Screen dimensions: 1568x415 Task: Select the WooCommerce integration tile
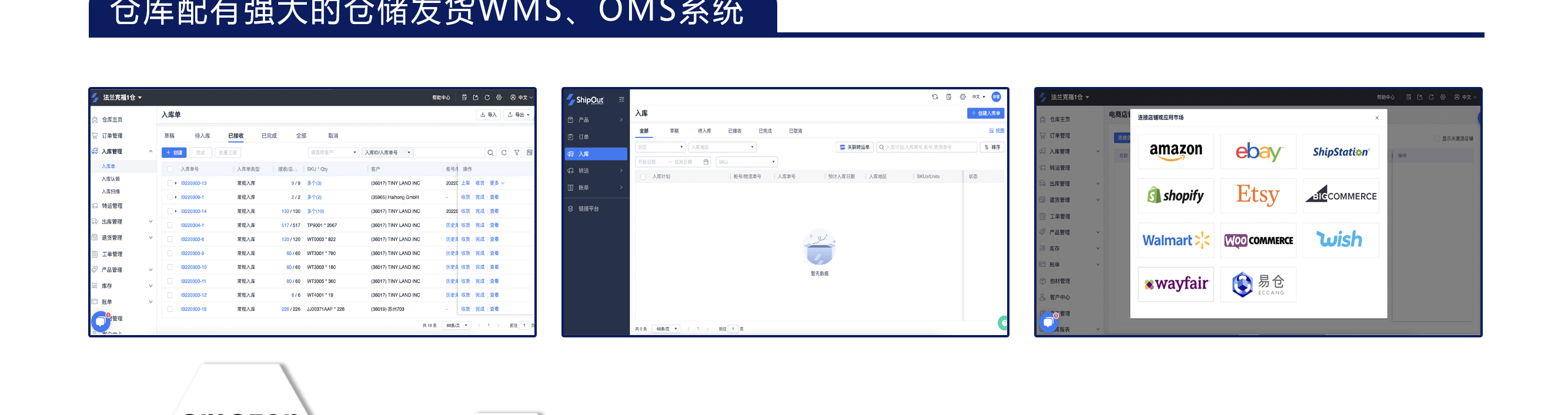(x=1258, y=240)
